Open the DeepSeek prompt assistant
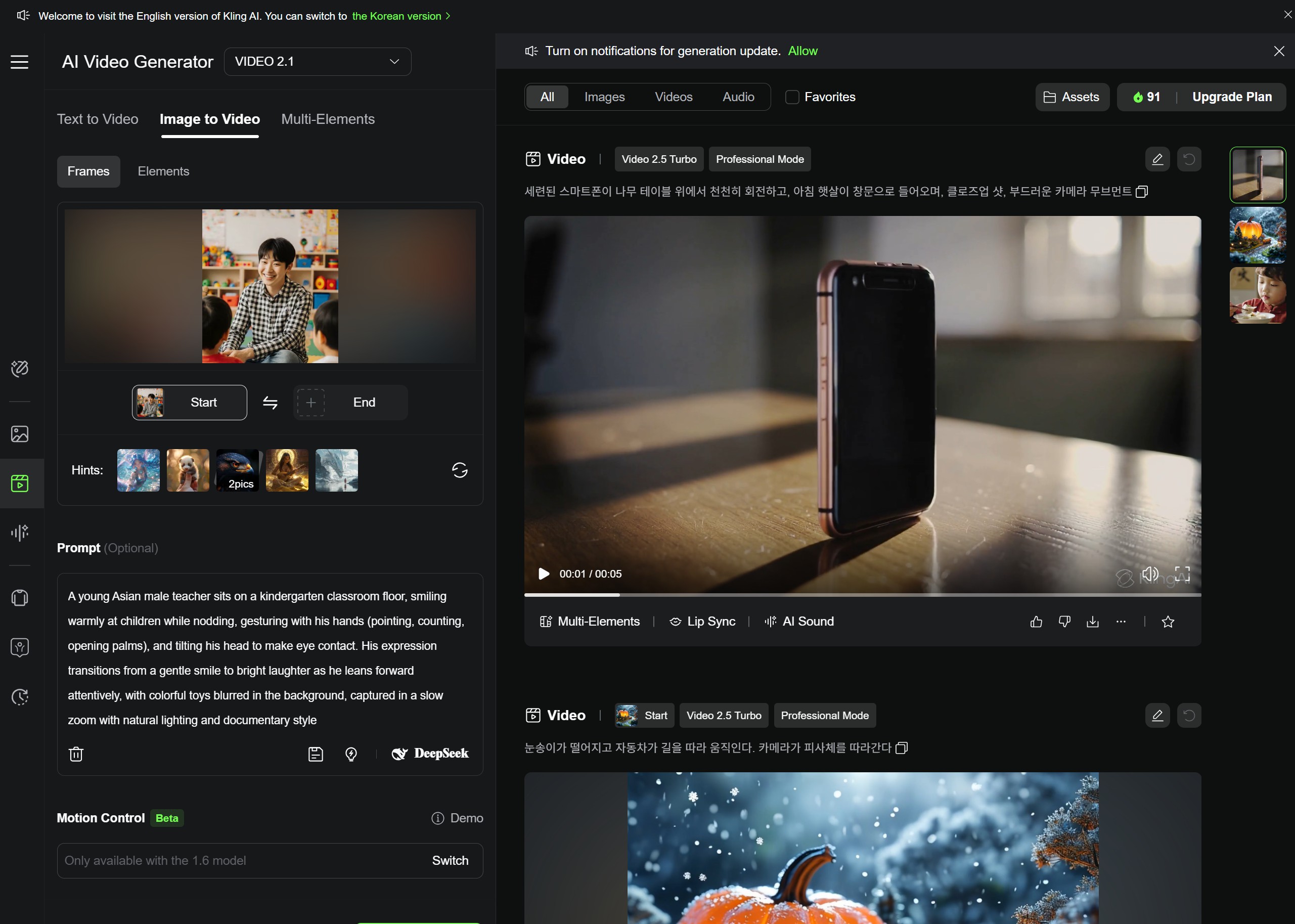Screen dimensions: 1295x924 point(430,754)
